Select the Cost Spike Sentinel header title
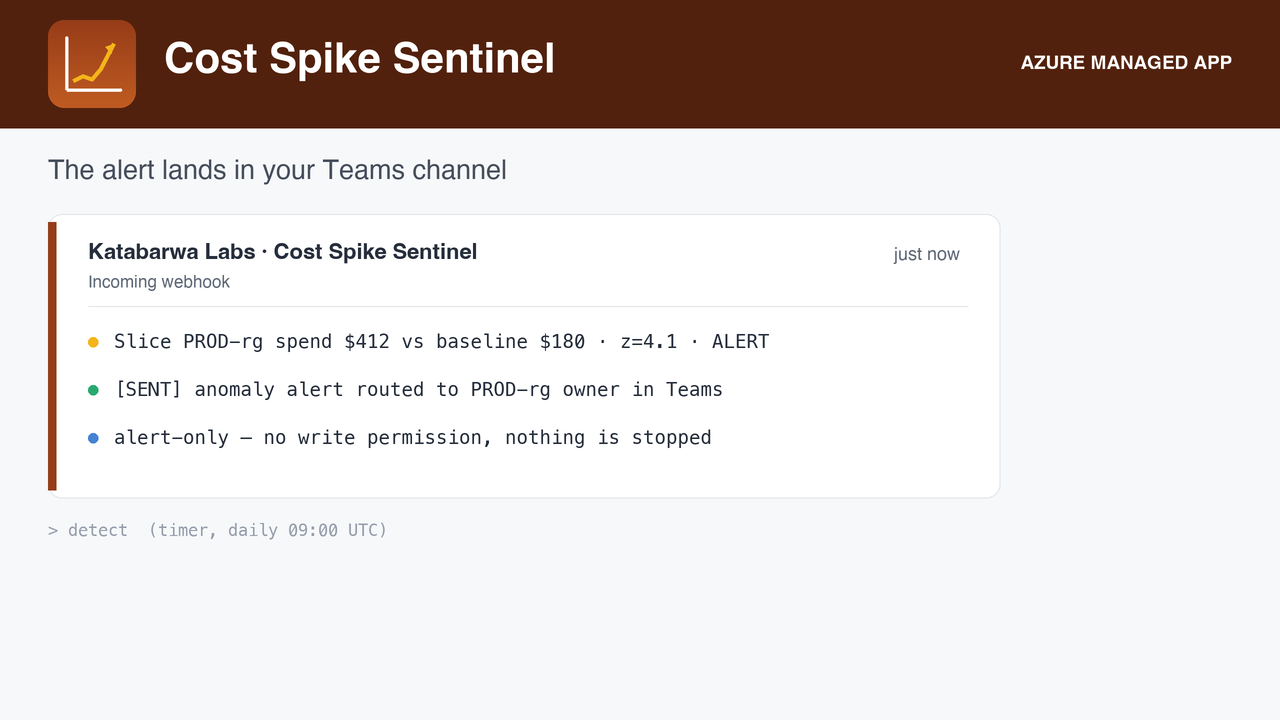This screenshot has width=1280, height=720. 359,58
